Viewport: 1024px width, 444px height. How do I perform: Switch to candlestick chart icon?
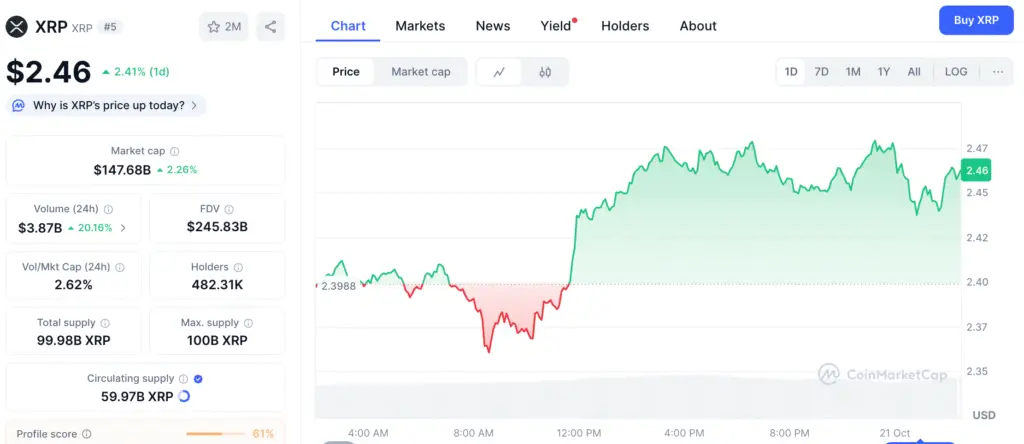(545, 72)
